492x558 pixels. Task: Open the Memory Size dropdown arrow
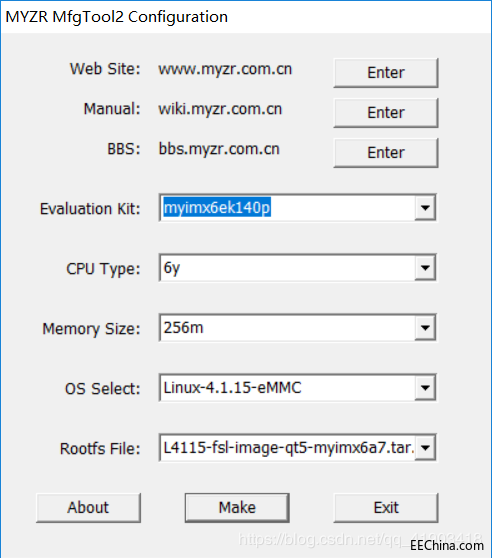(425, 327)
